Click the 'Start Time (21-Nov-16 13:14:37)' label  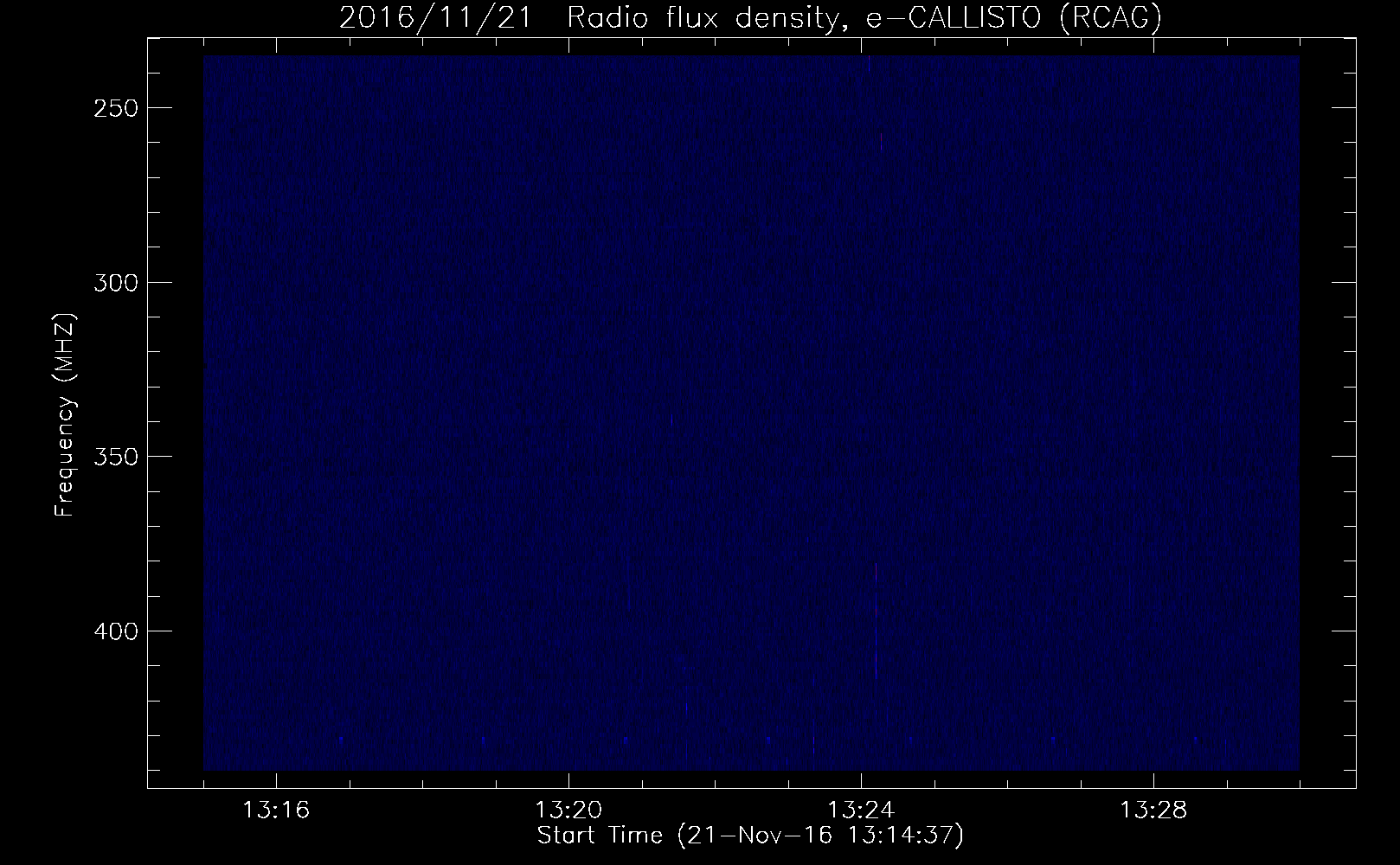pos(750,836)
